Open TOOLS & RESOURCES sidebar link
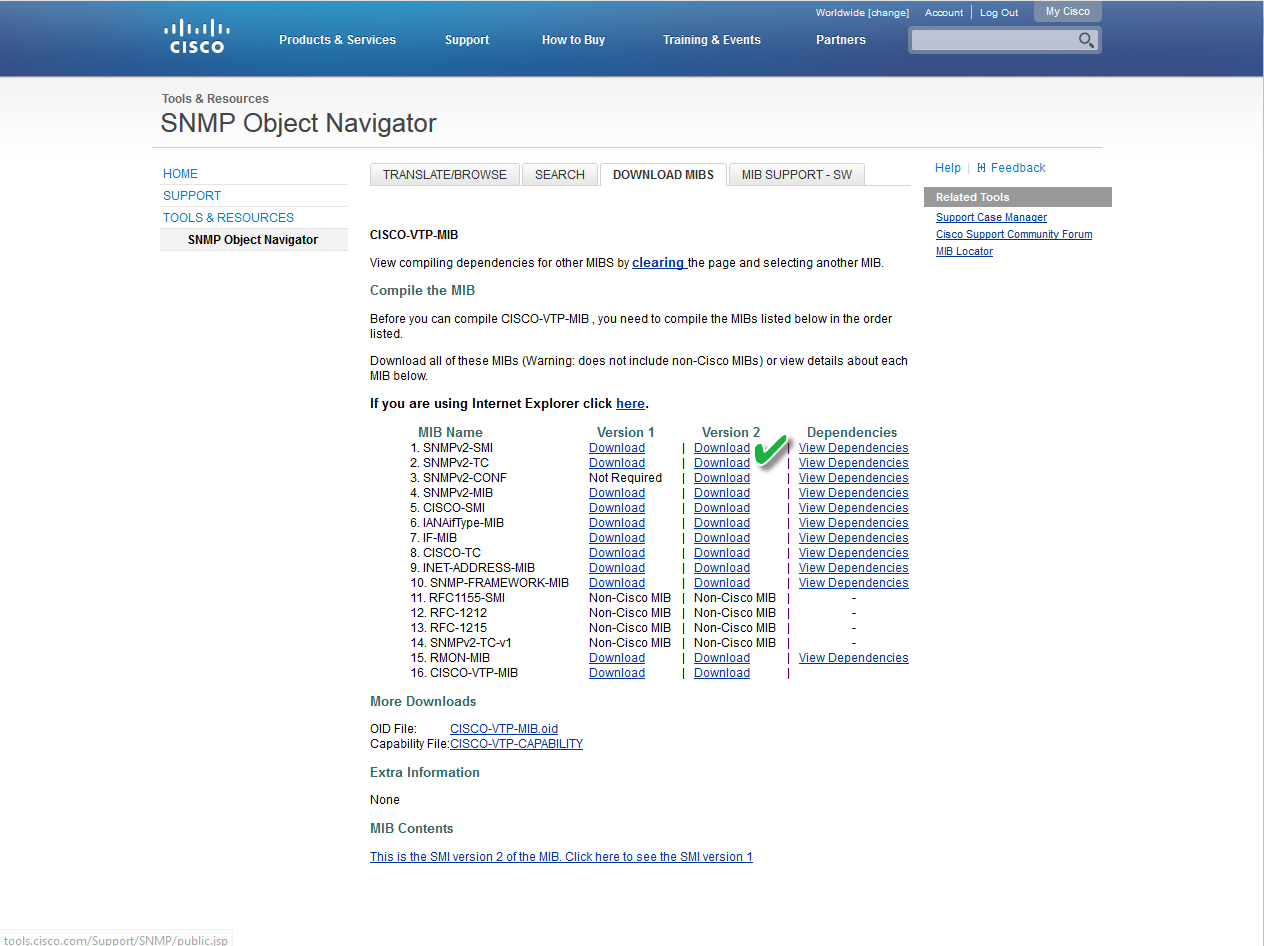This screenshot has width=1264, height=946. (228, 218)
